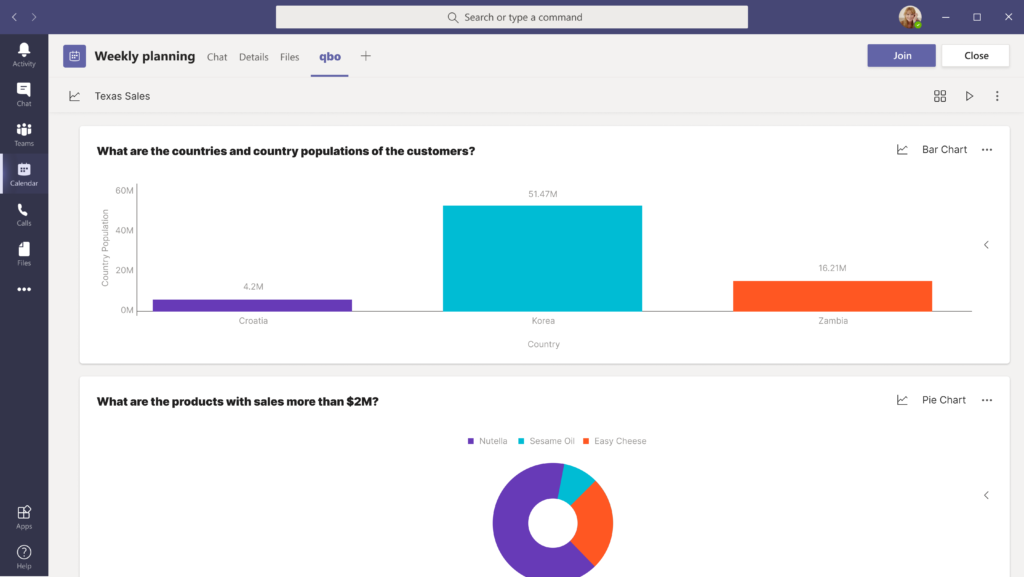Viewport: 1024px width, 577px height.
Task: Switch to the Files tab
Action: 289,57
